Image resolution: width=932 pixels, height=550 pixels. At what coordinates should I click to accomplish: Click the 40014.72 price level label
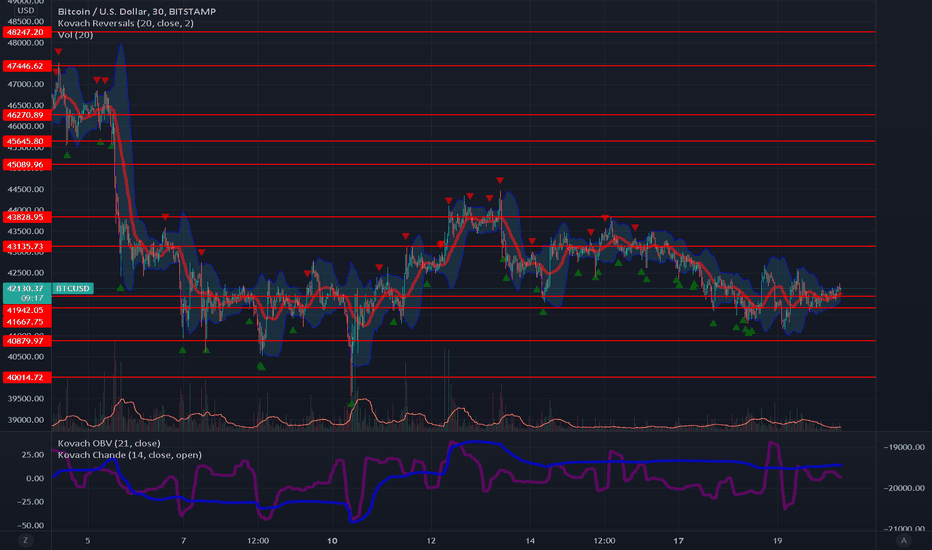[27, 378]
